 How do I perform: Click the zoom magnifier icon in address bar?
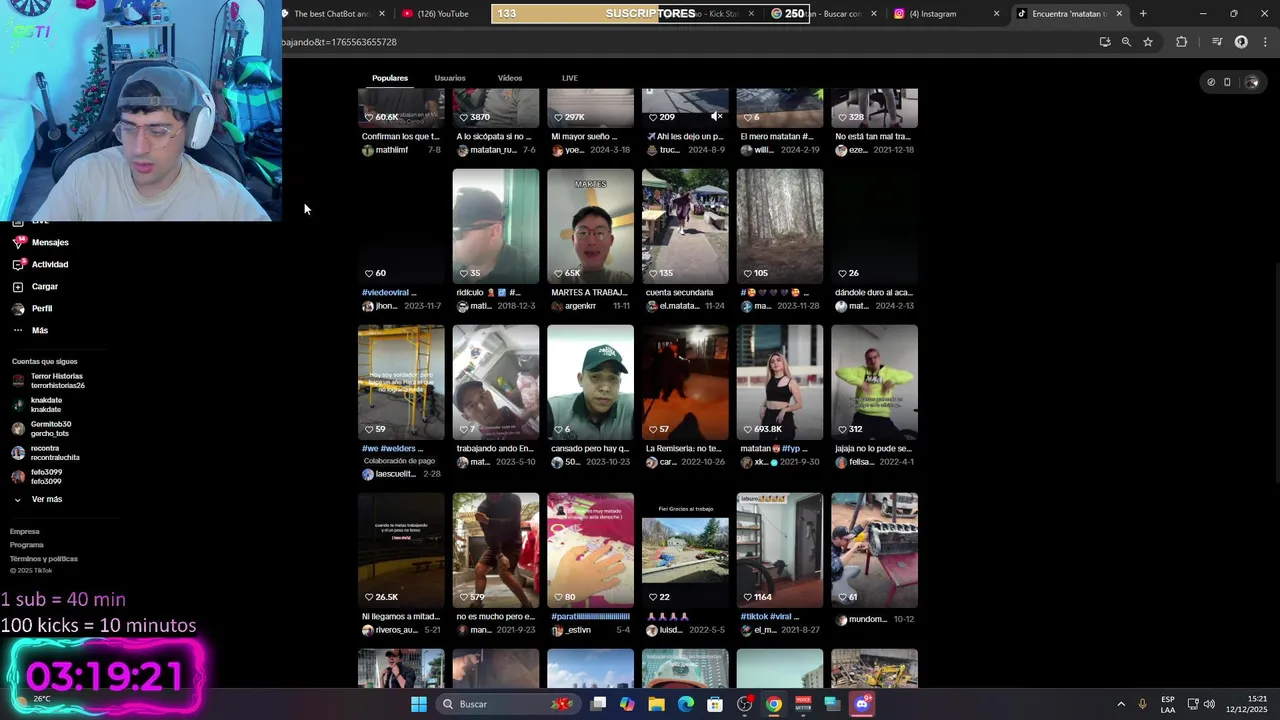[x=1126, y=42]
